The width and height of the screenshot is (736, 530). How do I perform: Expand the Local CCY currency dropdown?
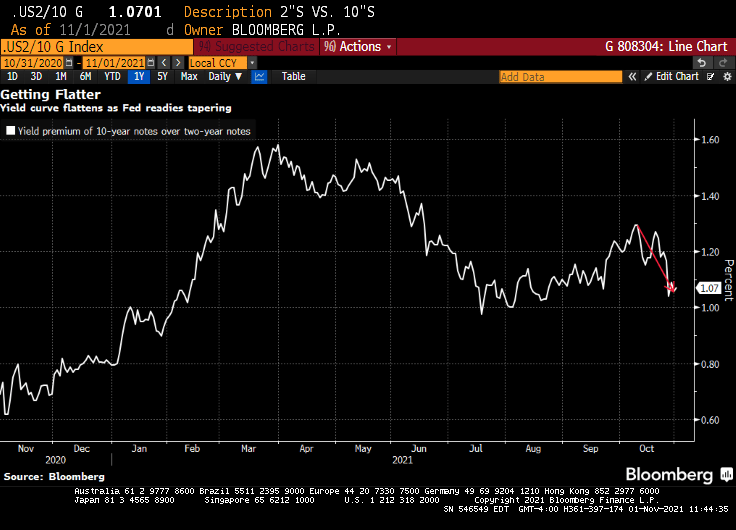(x=252, y=62)
